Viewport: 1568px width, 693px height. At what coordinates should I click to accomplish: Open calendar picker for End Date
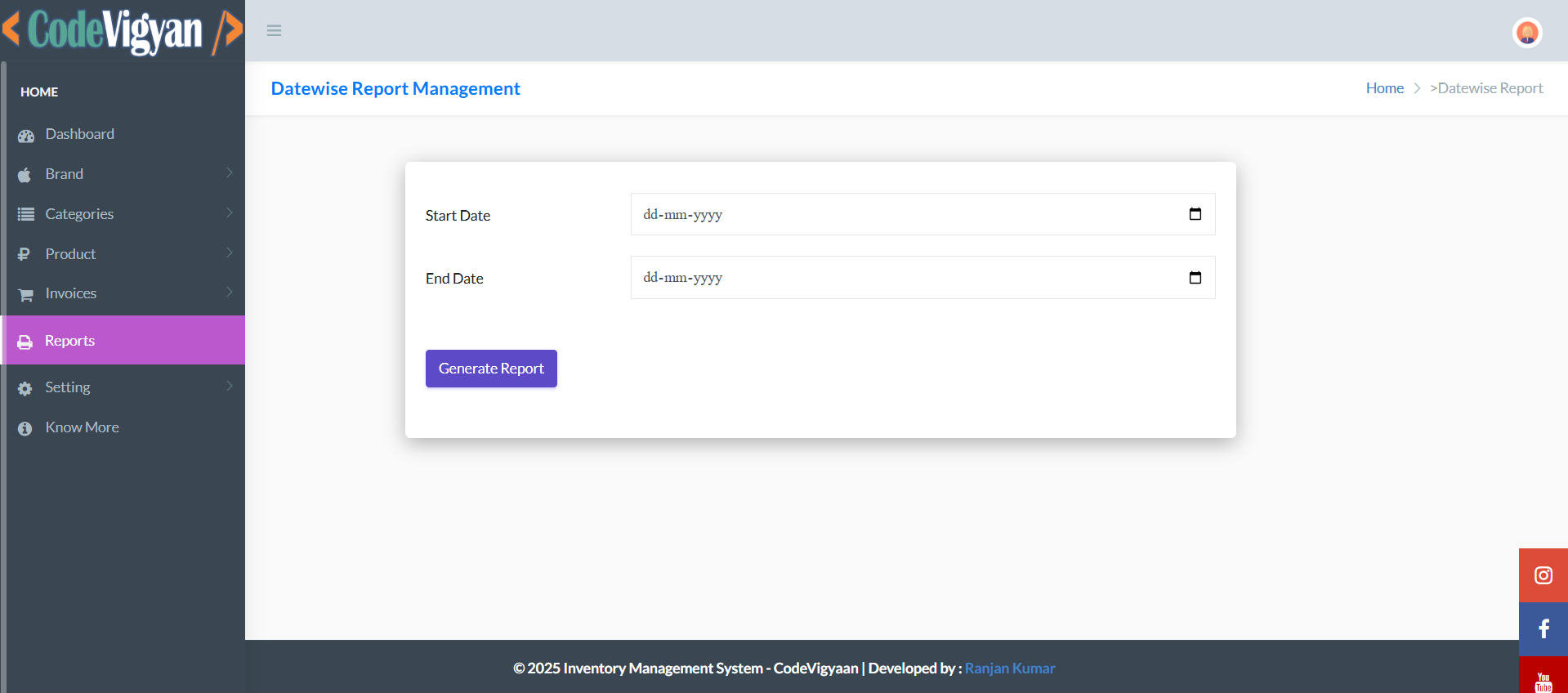pyautogui.click(x=1195, y=278)
